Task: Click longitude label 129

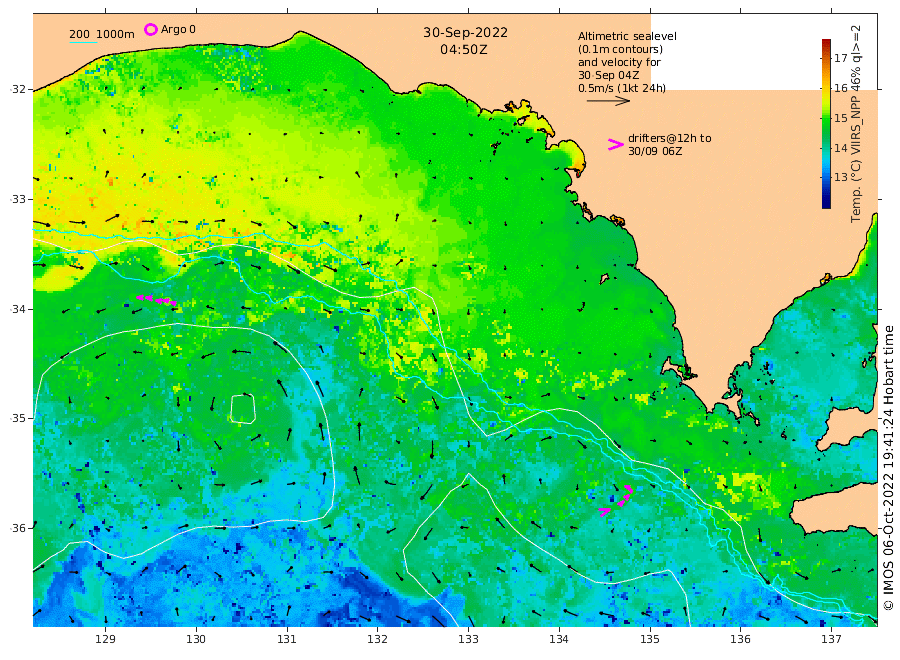Action: (x=106, y=639)
